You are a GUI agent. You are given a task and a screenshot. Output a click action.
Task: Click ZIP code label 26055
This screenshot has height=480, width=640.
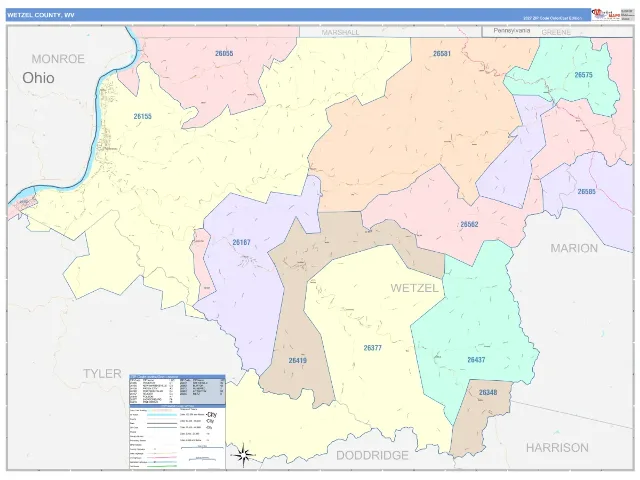[224, 53]
